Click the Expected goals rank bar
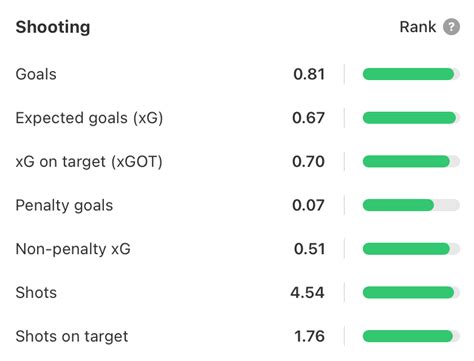 pyautogui.click(x=411, y=118)
